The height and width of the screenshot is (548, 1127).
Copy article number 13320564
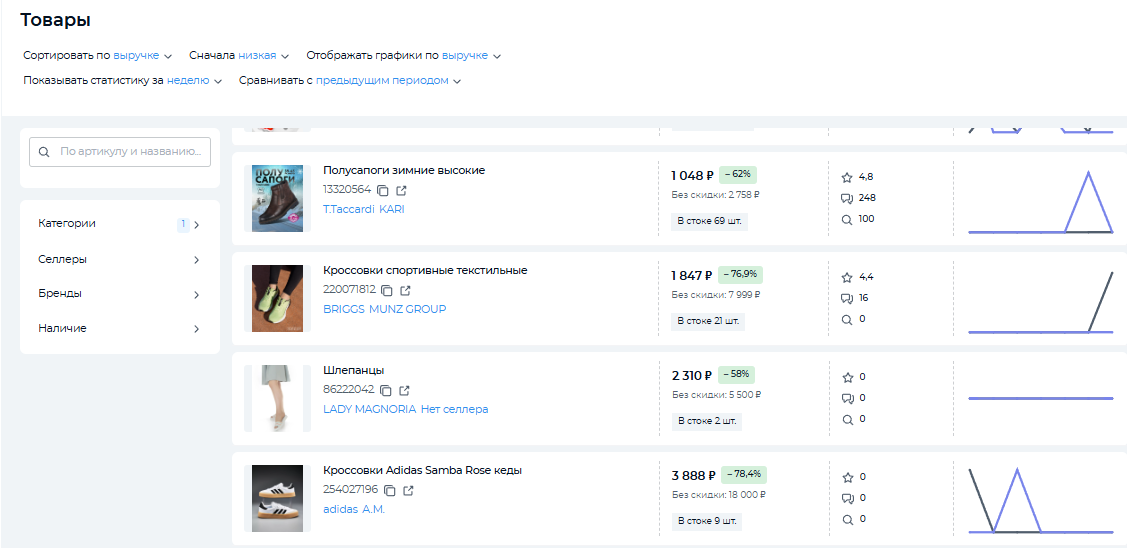click(384, 190)
